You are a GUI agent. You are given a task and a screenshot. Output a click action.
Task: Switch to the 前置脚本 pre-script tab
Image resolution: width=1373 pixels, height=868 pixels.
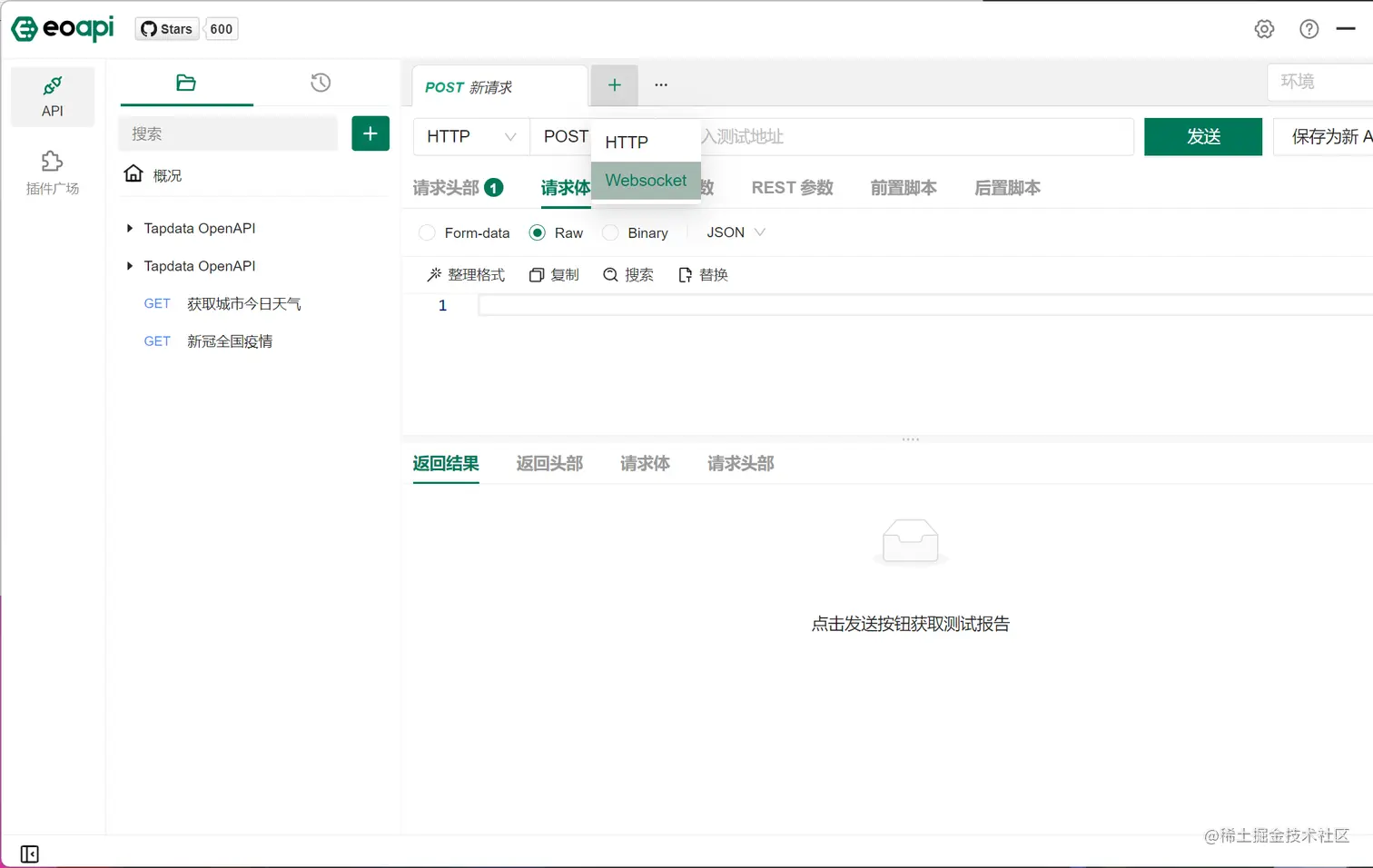pyautogui.click(x=904, y=188)
